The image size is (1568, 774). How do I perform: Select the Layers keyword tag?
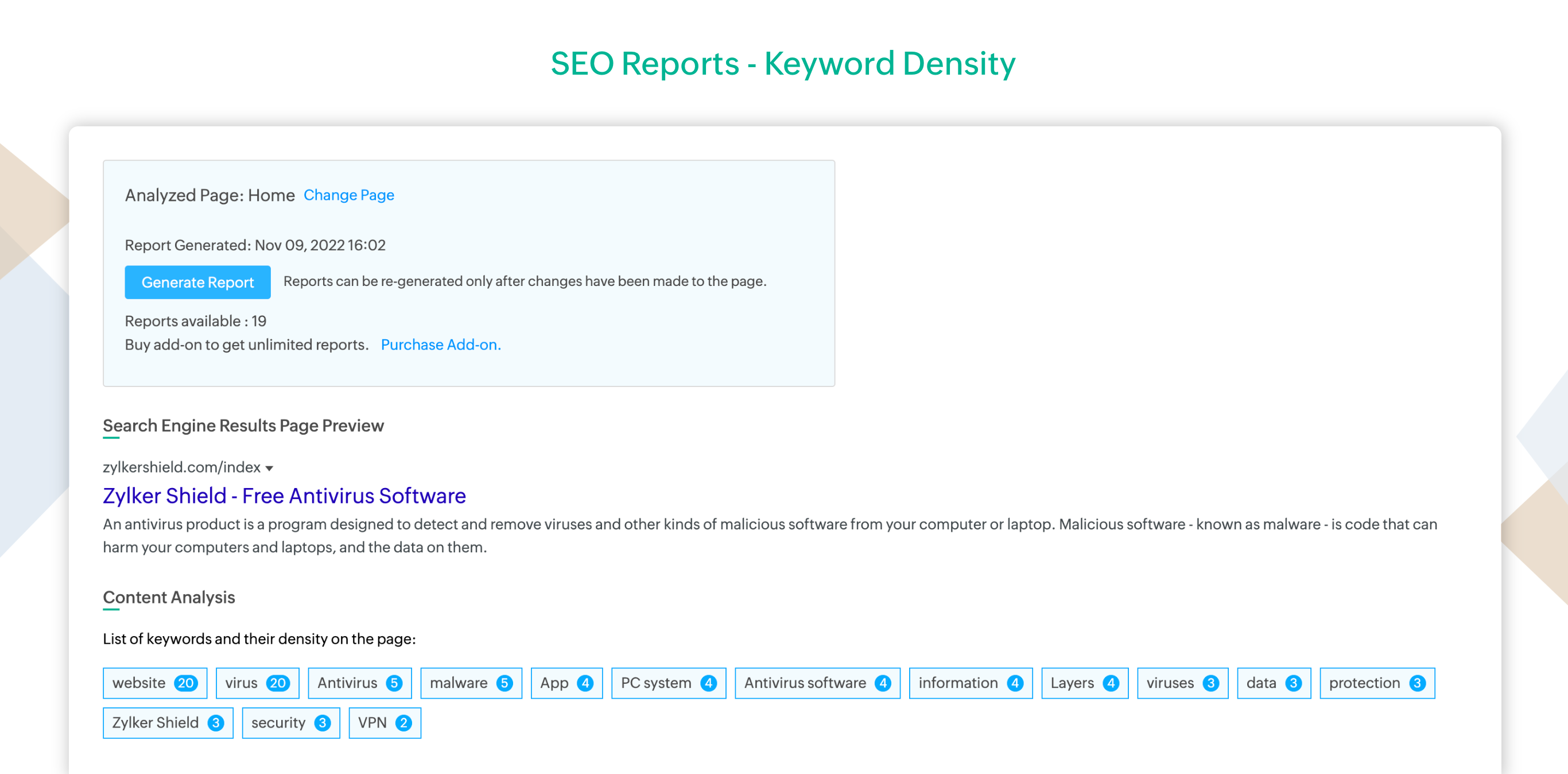1084,683
